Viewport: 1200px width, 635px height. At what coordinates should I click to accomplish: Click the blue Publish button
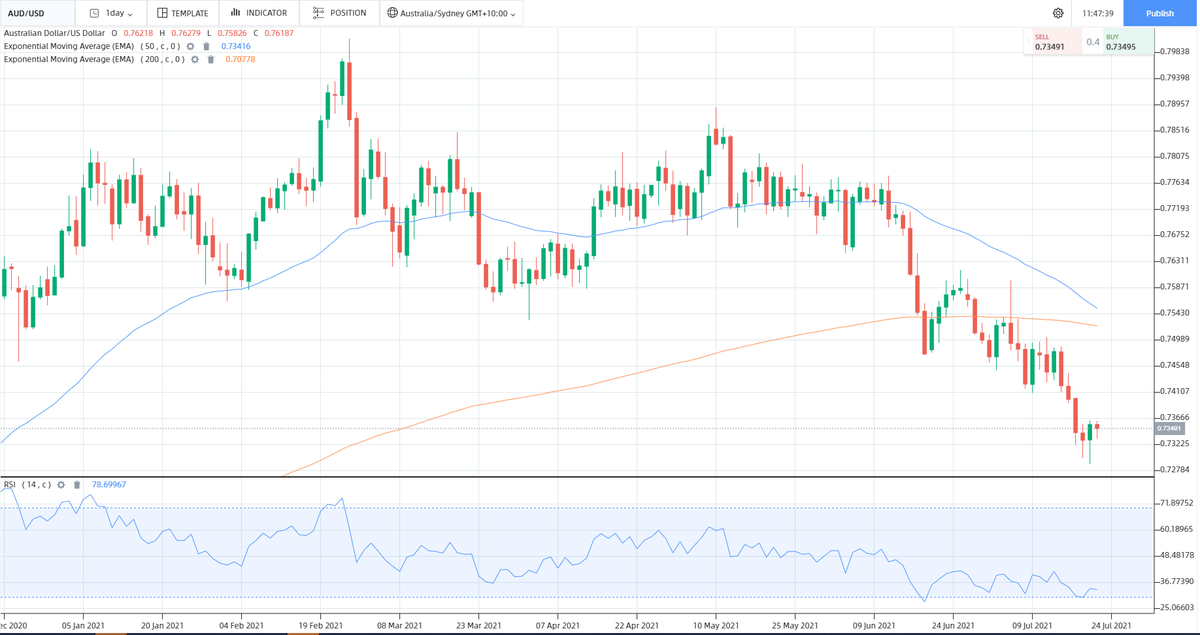(1160, 13)
